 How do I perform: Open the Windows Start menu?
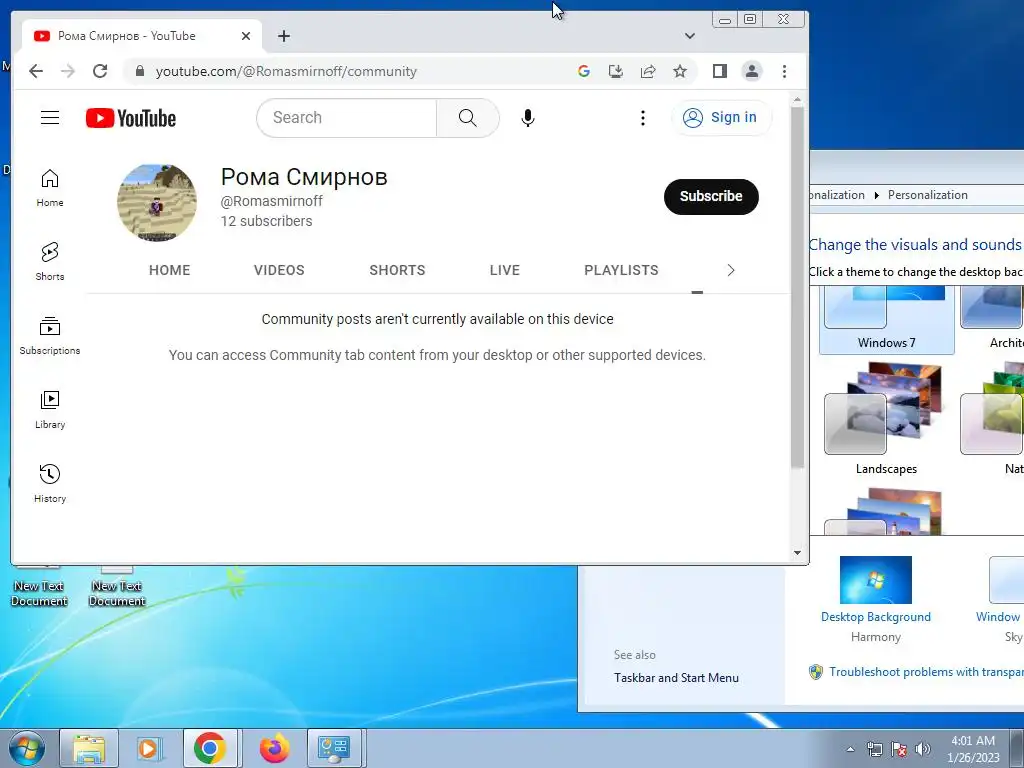[26, 748]
